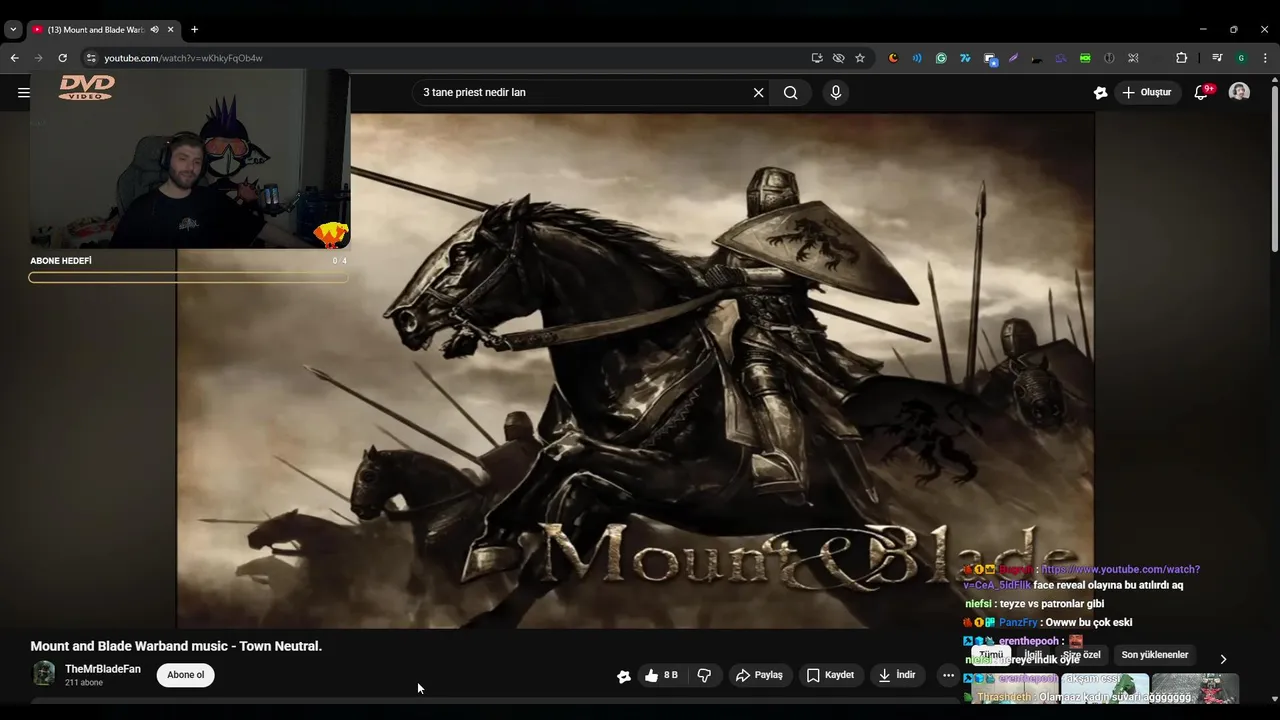Open Chrome extensions puzzle menu
The image size is (1280, 720).
(x=1181, y=58)
